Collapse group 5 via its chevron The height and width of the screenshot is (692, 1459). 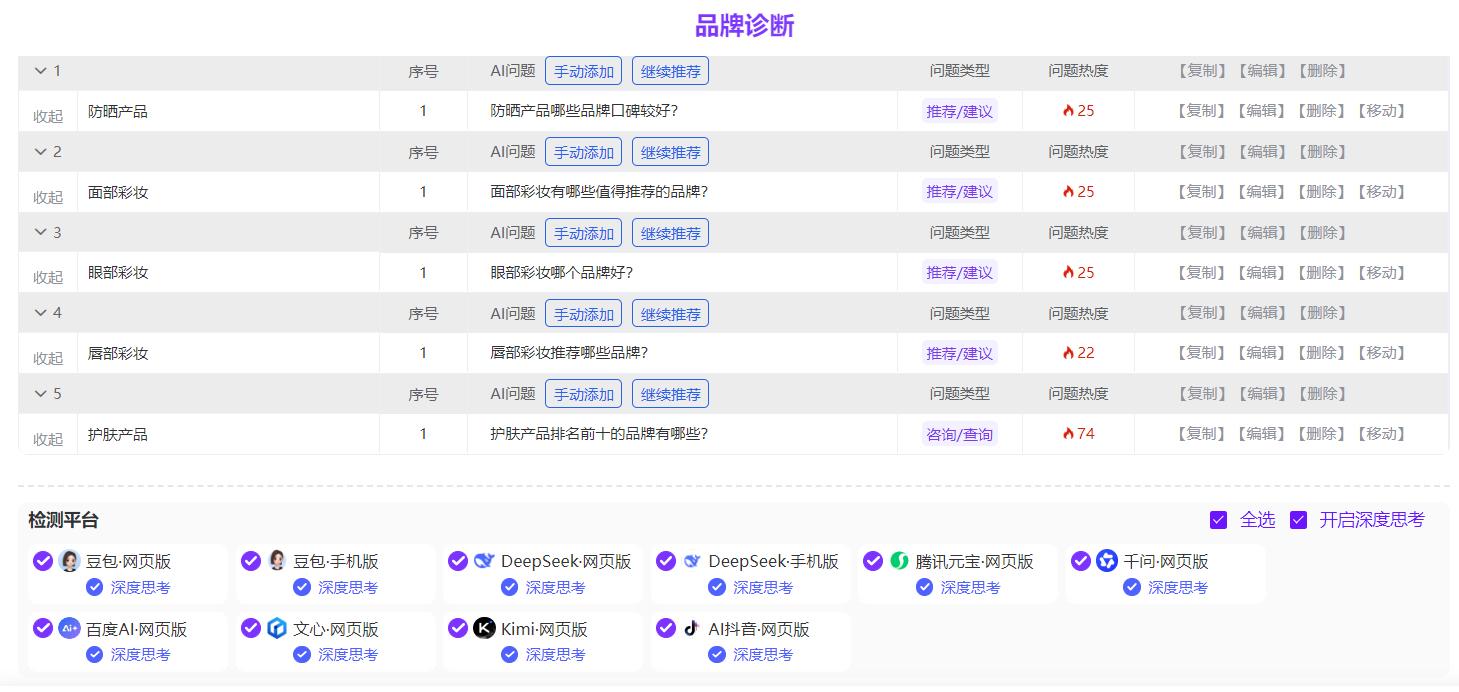[x=41, y=394]
